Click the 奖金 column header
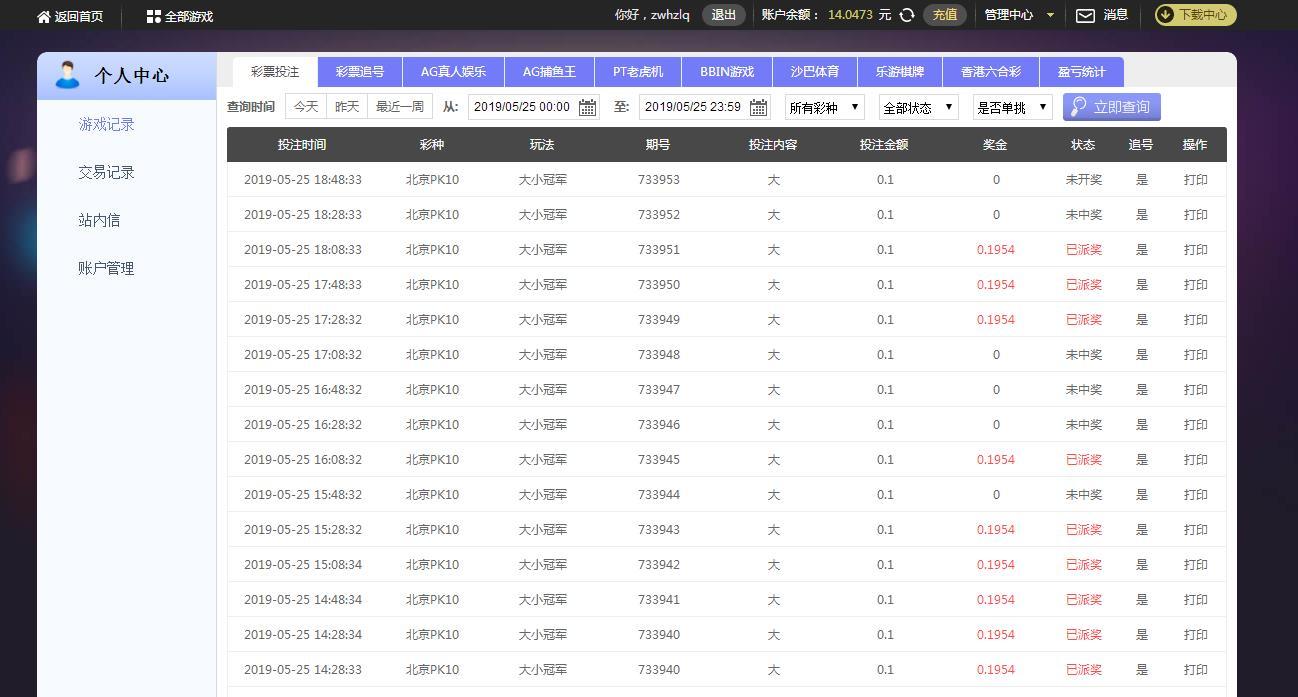 click(x=995, y=145)
